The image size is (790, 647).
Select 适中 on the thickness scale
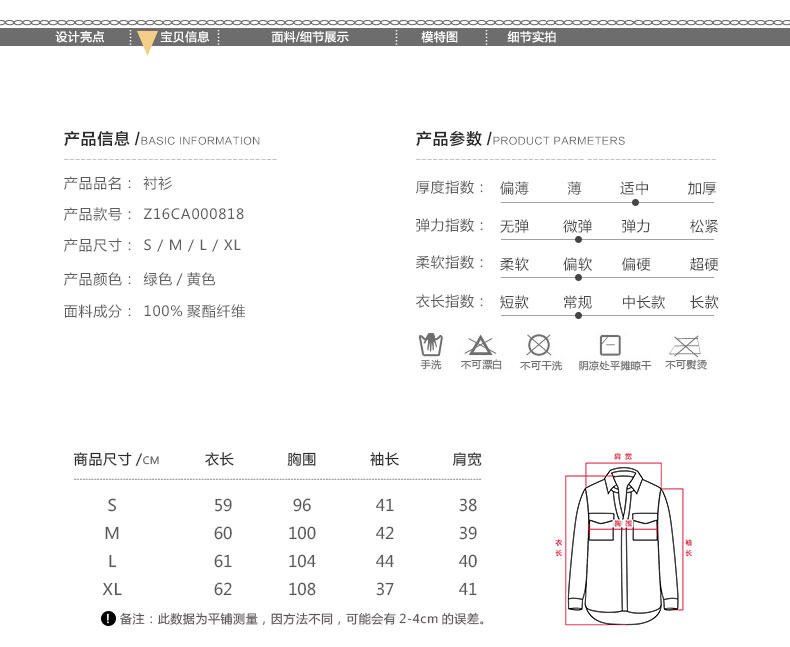(x=634, y=188)
